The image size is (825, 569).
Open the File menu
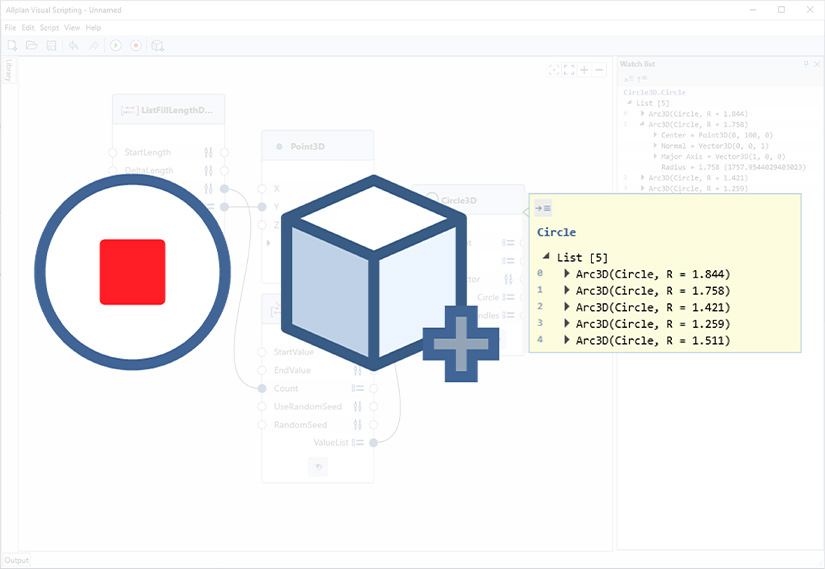click(10, 27)
